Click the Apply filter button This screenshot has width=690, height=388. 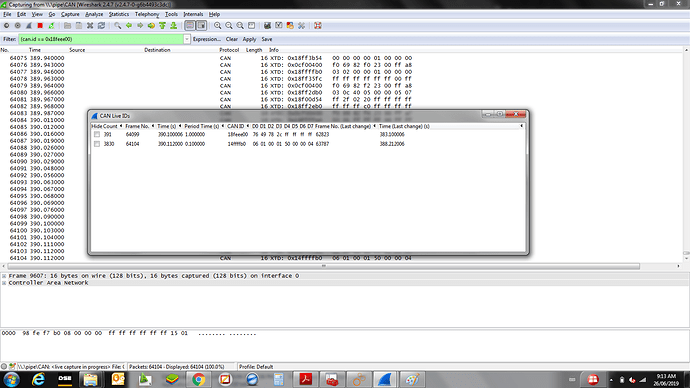point(249,39)
